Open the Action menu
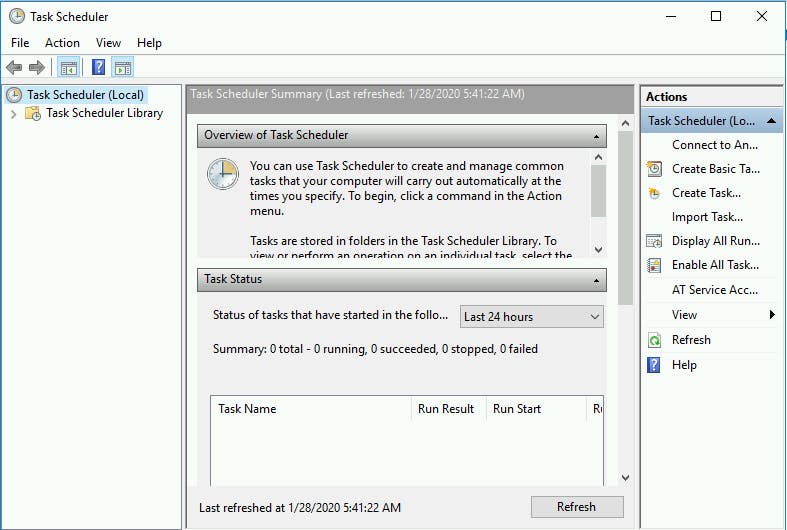The width and height of the screenshot is (787, 530). pyautogui.click(x=62, y=43)
